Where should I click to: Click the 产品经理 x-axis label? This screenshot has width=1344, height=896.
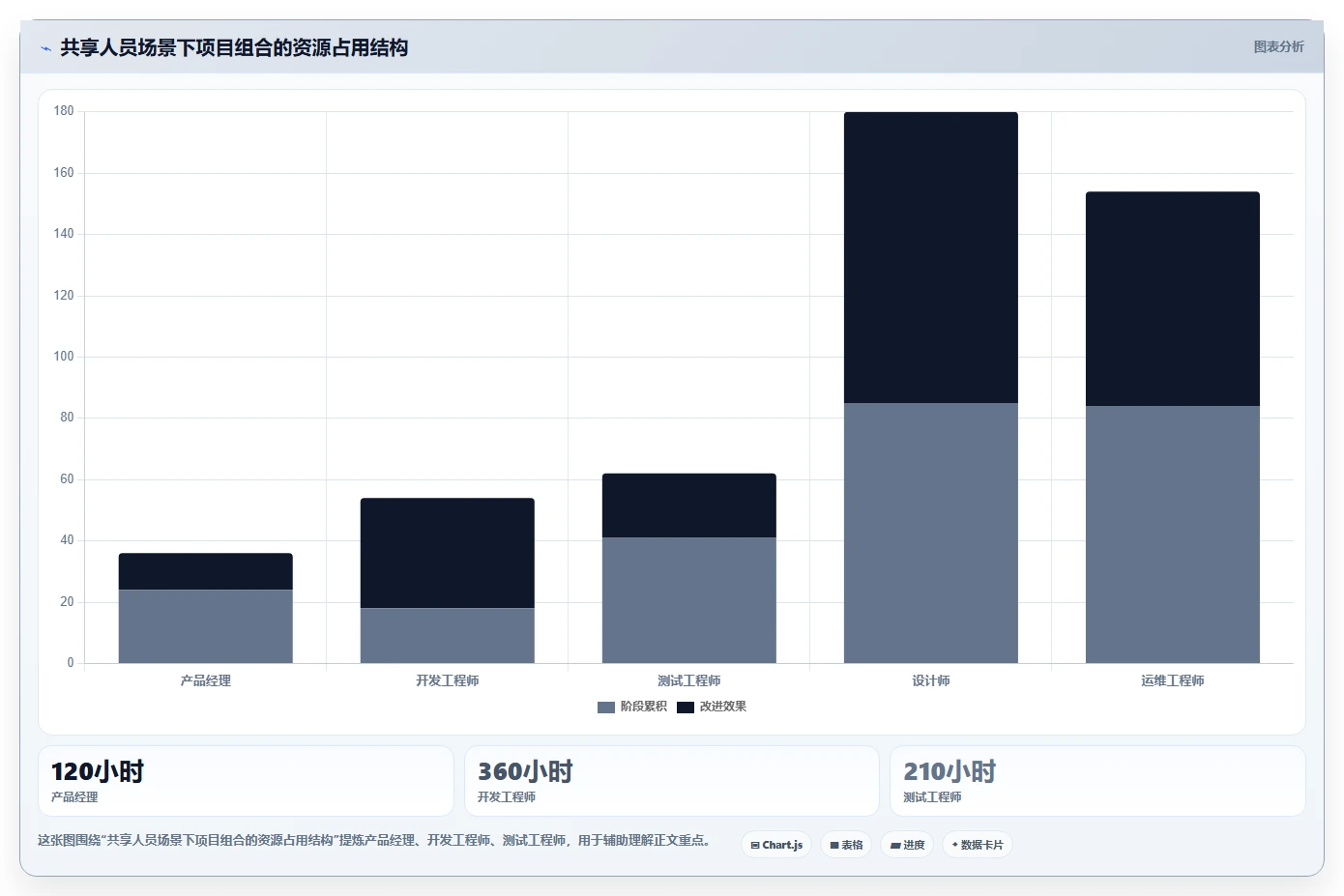click(206, 680)
